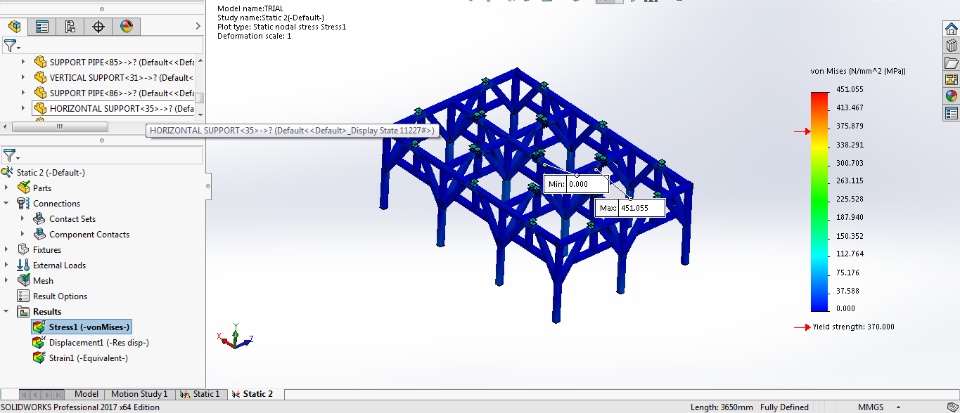Expand the Parts folder
Image resolution: width=960 pixels, height=413 pixels.
click(7, 188)
